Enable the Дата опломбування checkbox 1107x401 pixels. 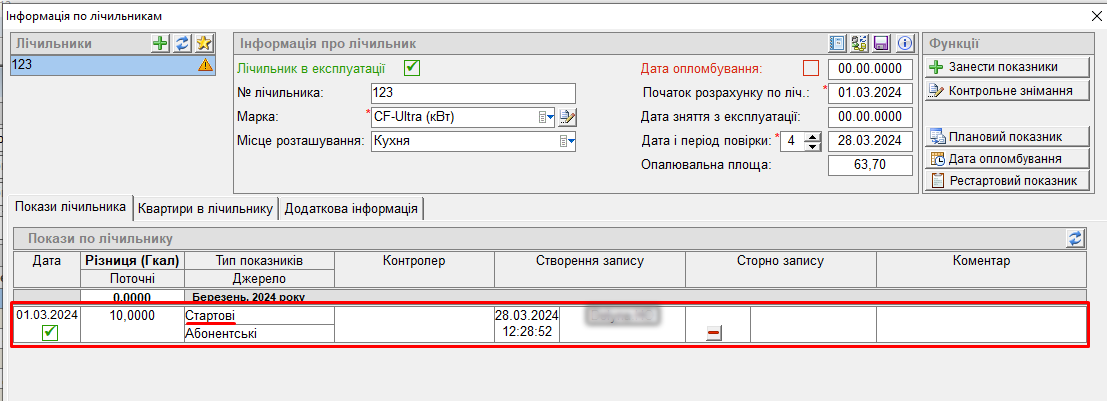click(811, 68)
